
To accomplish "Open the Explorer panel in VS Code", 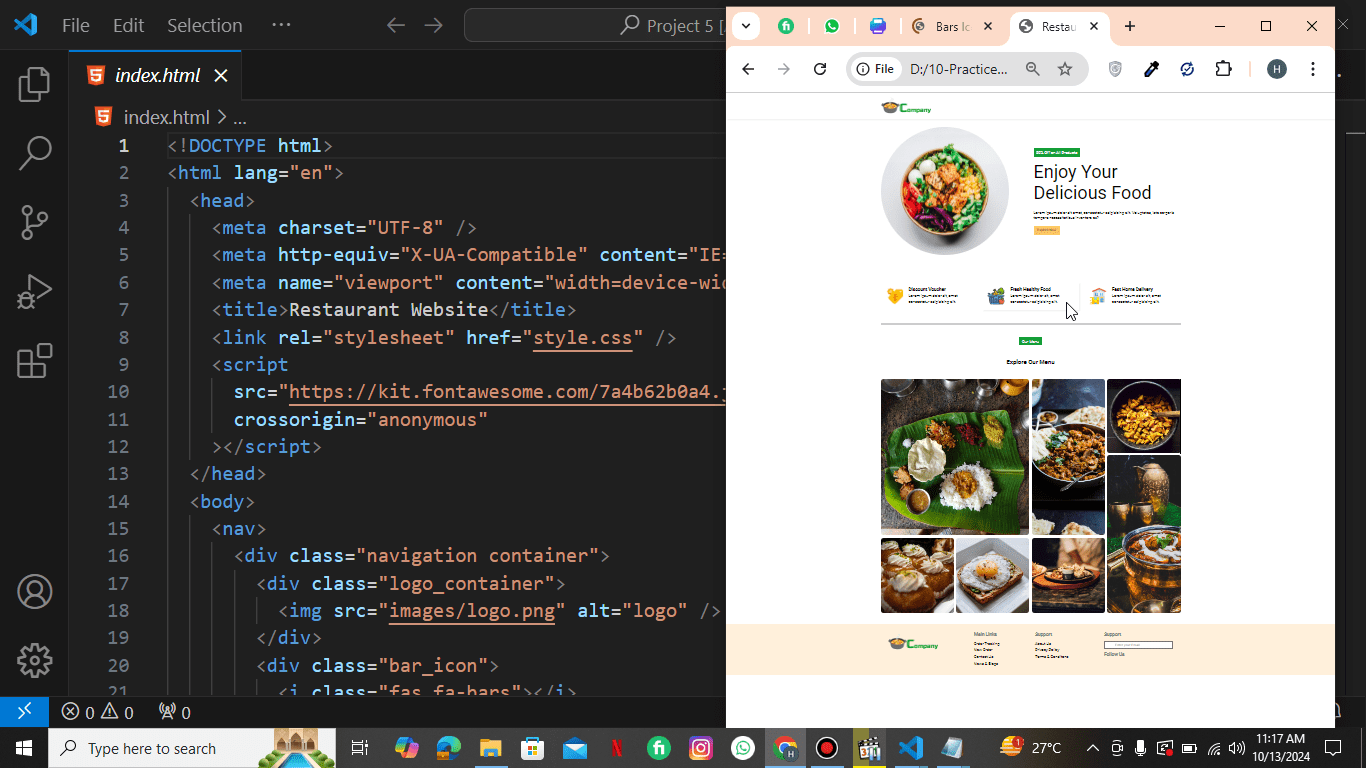I will click(x=34, y=85).
